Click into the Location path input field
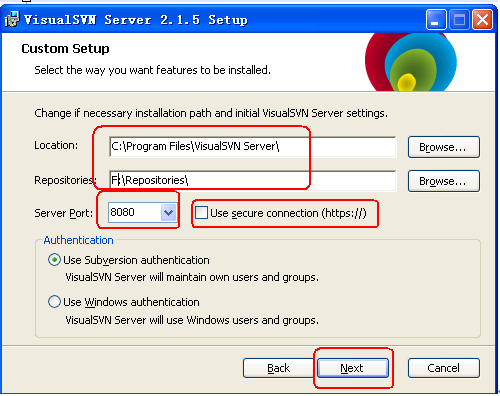 (x=253, y=146)
